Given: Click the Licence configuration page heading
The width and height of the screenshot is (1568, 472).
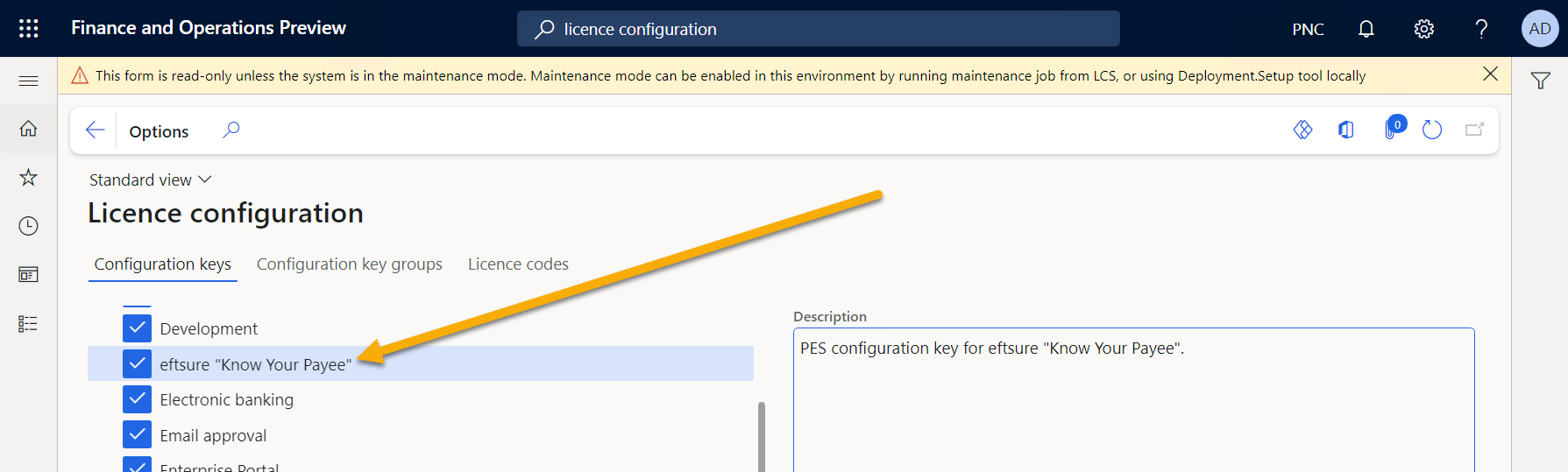Looking at the screenshot, I should [225, 213].
